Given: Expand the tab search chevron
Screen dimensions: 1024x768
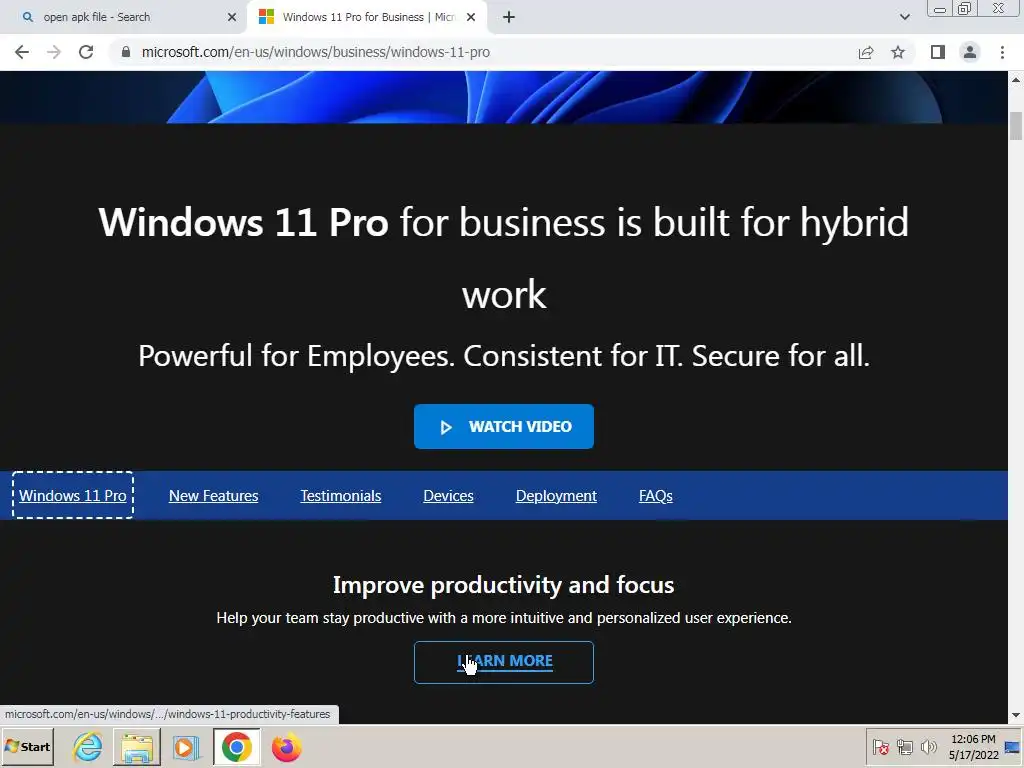Looking at the screenshot, I should click(x=904, y=17).
